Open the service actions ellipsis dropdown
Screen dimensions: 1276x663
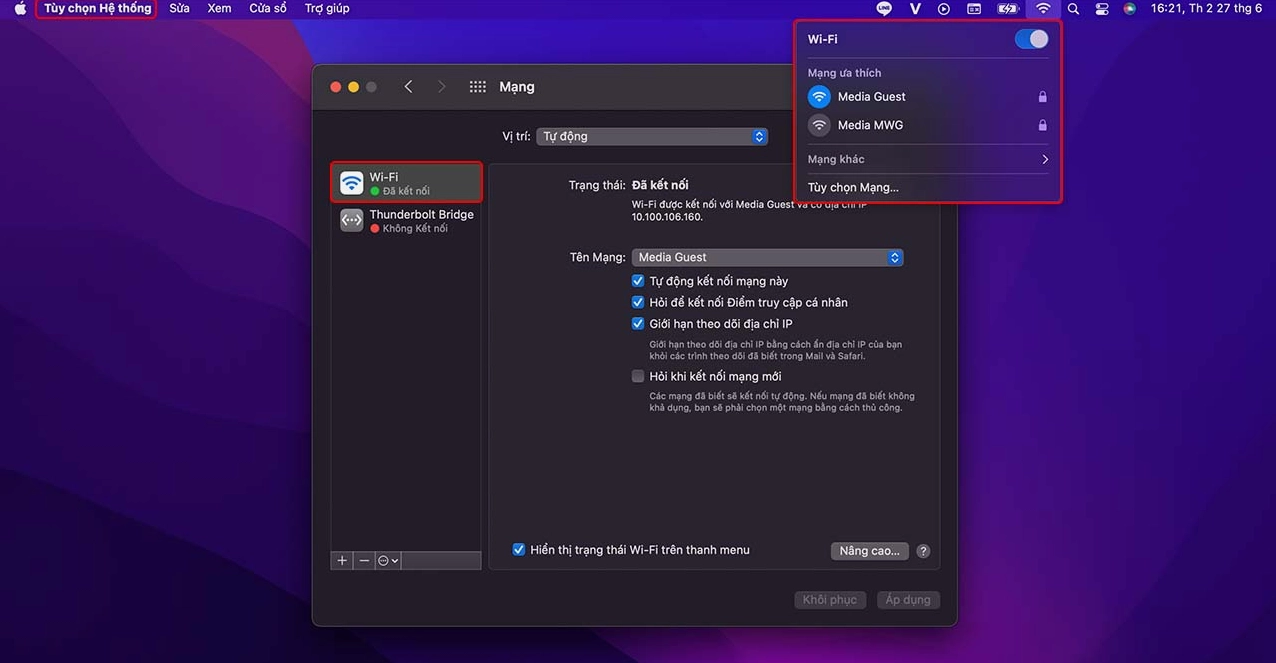[x=388, y=561]
